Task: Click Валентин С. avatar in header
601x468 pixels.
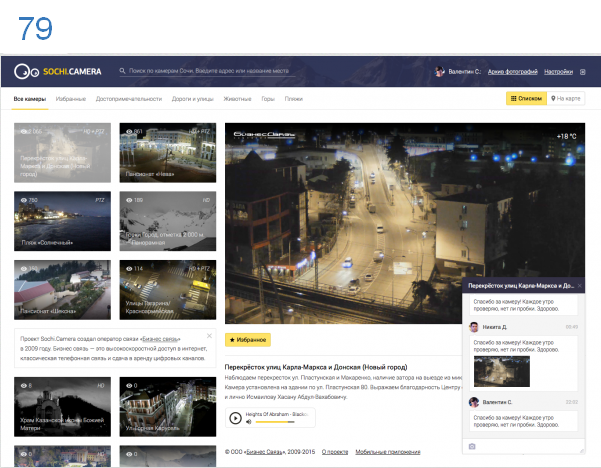Action: [x=439, y=72]
